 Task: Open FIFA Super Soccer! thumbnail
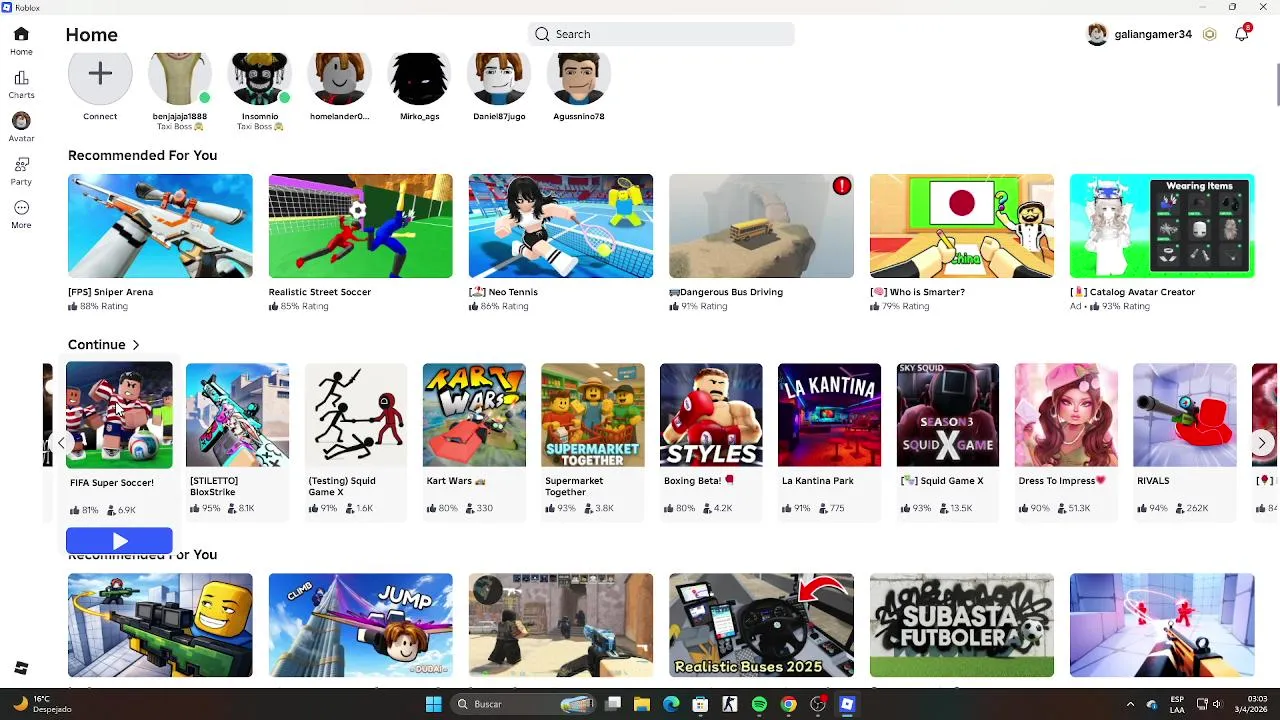click(x=119, y=415)
